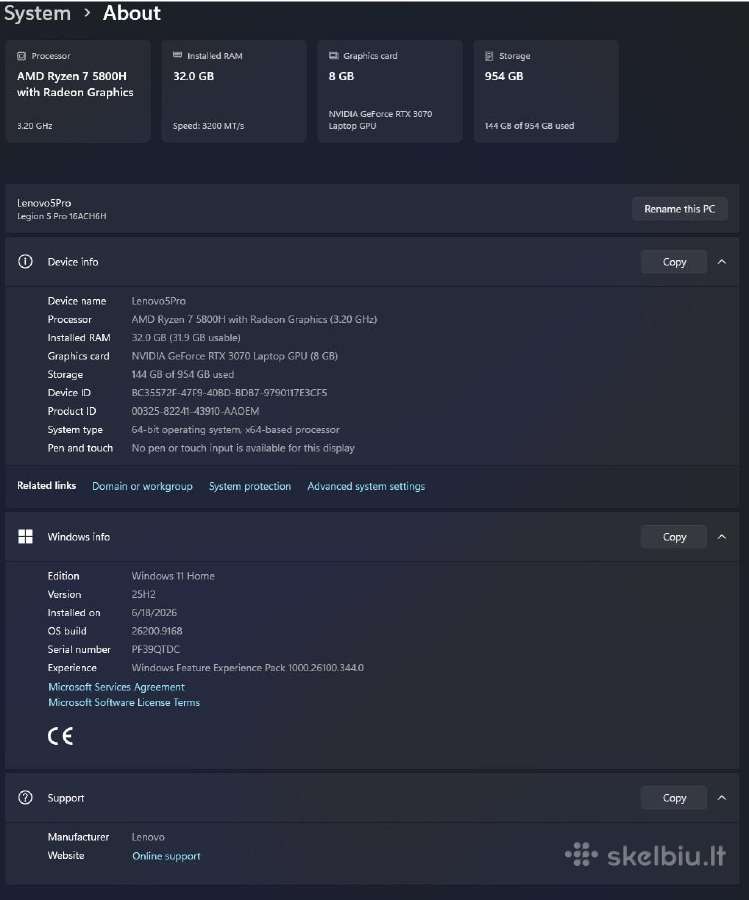The height and width of the screenshot is (900, 749).
Task: Open Lenovo Online support link
Action: pyautogui.click(x=166, y=856)
